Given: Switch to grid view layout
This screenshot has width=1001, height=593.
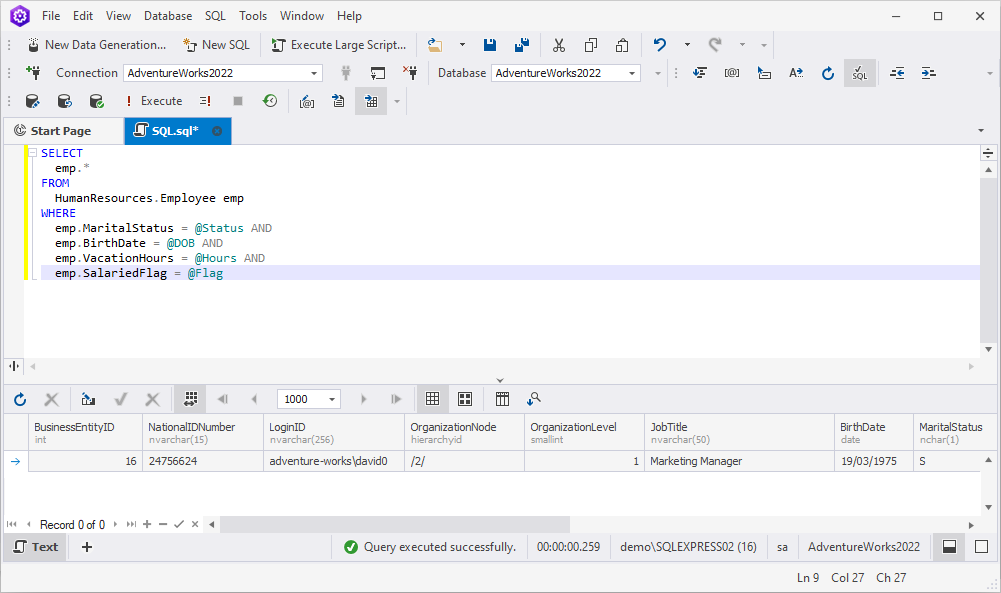Looking at the screenshot, I should tap(432, 399).
